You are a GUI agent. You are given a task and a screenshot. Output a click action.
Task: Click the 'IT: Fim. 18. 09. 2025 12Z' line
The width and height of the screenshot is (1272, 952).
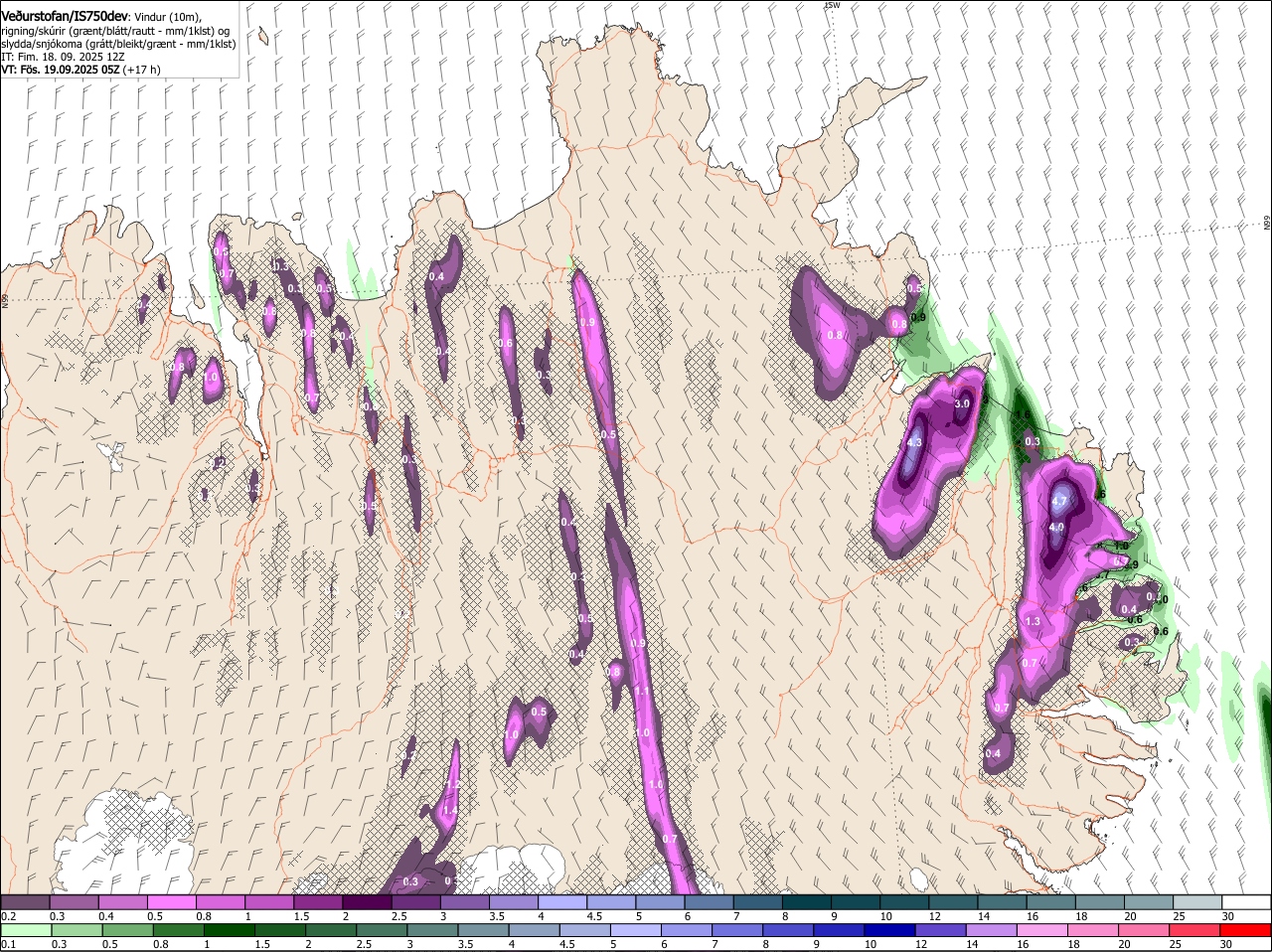pyautogui.click(x=64, y=57)
